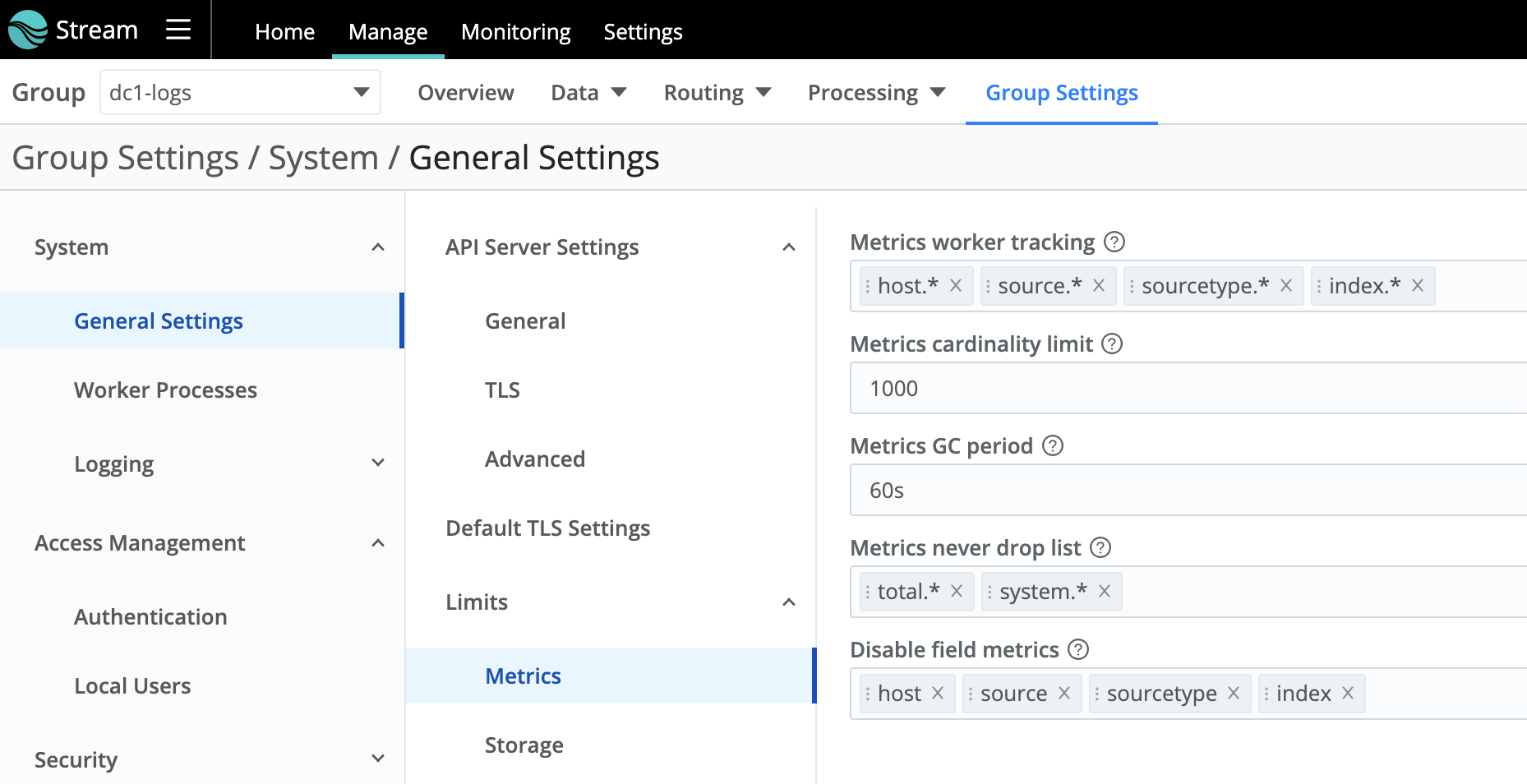Remove the host.* tag from Metrics worker tracking
1527x784 pixels.
(955, 285)
